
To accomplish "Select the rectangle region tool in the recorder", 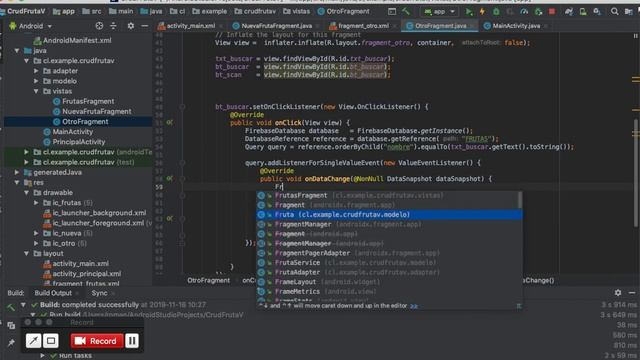I will point(51,340).
